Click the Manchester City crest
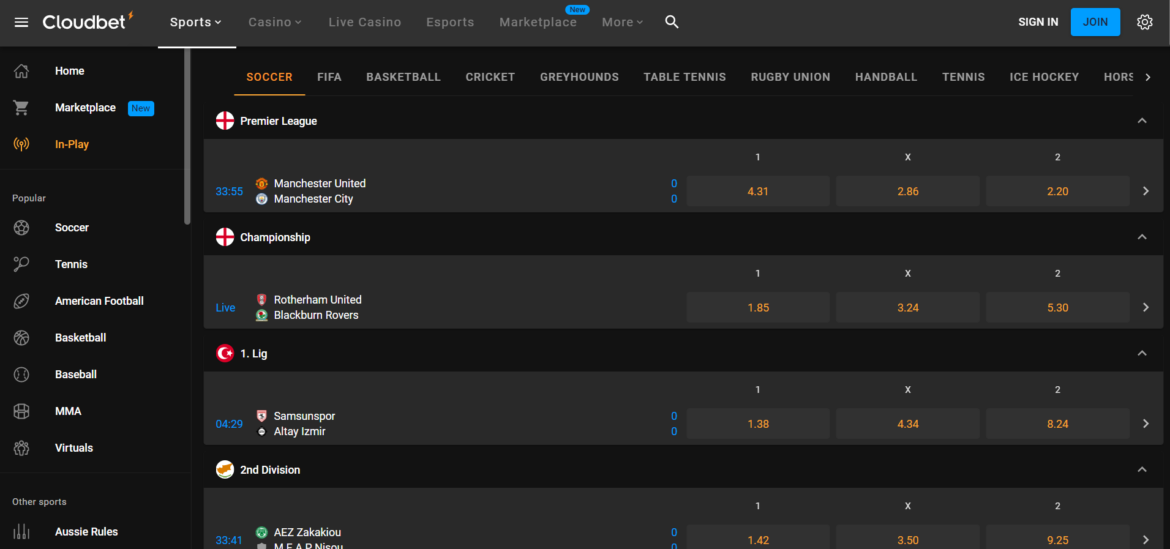Viewport: 1170px width, 549px height. click(262, 199)
